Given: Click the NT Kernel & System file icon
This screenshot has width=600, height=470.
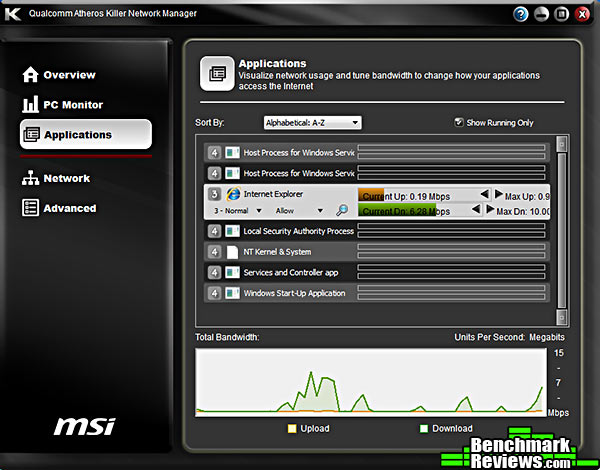Looking at the screenshot, I should [233, 252].
